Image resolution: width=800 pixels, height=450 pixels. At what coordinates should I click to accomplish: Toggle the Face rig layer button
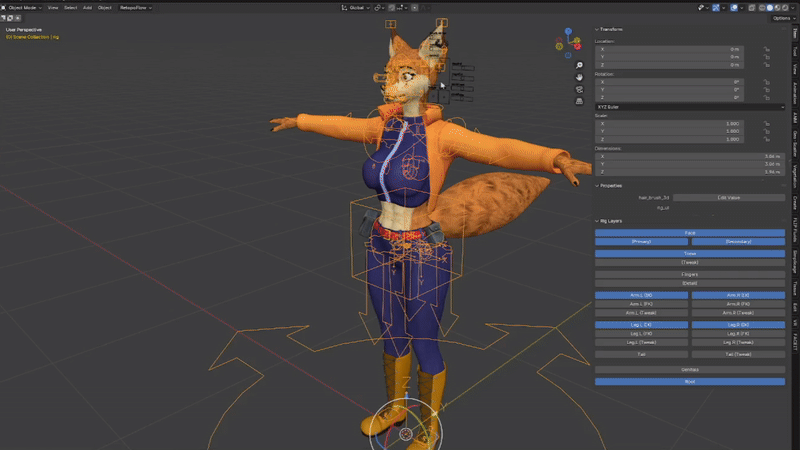[x=690, y=233]
